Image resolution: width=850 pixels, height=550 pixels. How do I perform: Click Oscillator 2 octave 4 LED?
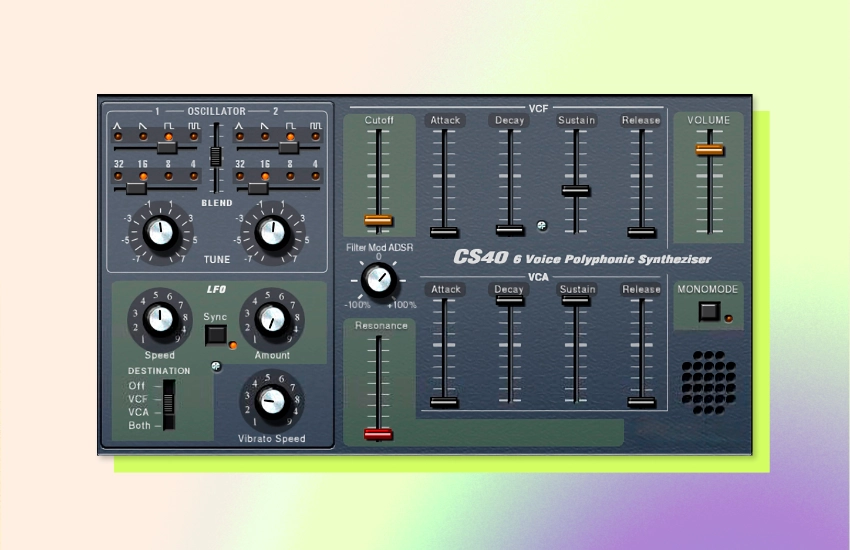pos(315,176)
